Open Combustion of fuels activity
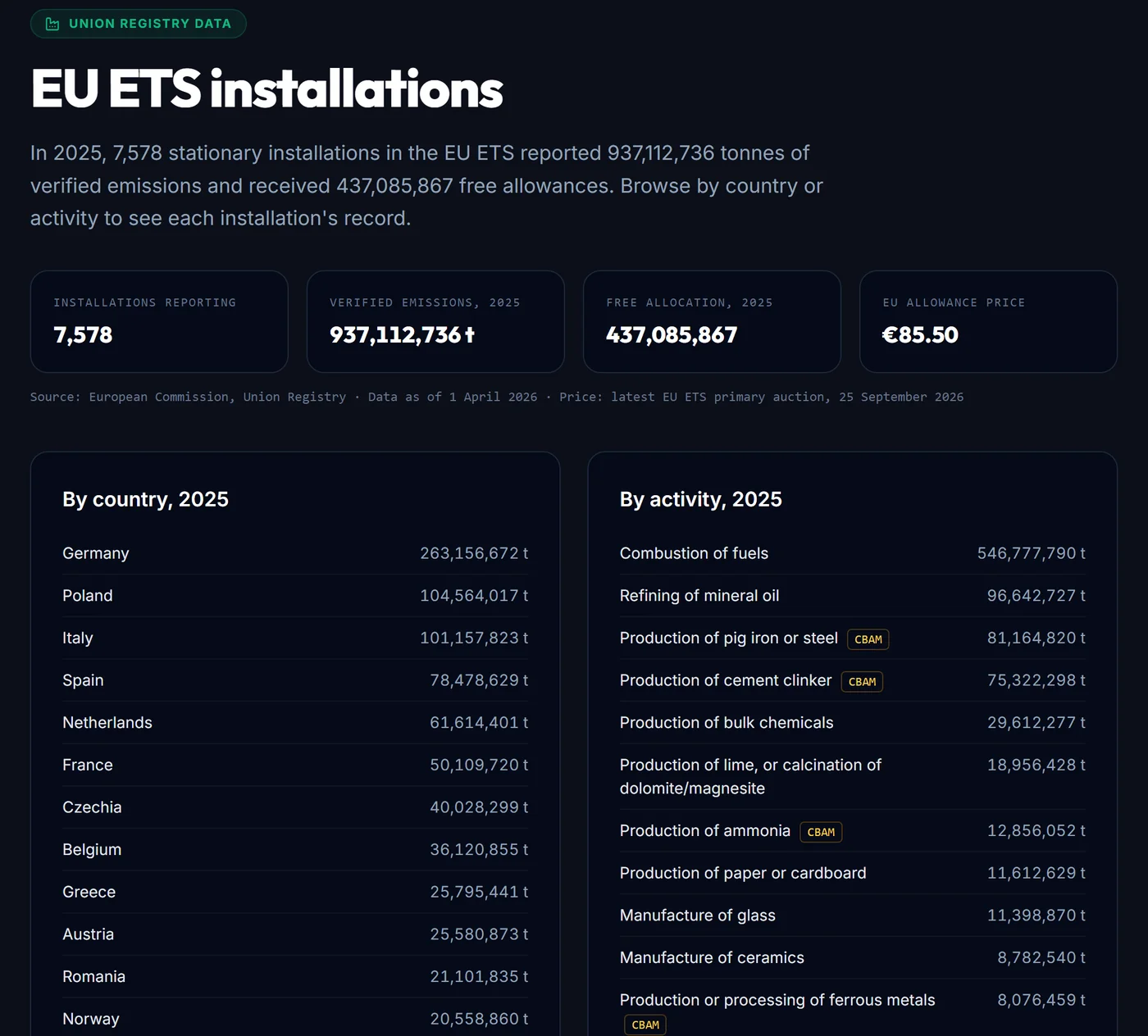 click(853, 553)
